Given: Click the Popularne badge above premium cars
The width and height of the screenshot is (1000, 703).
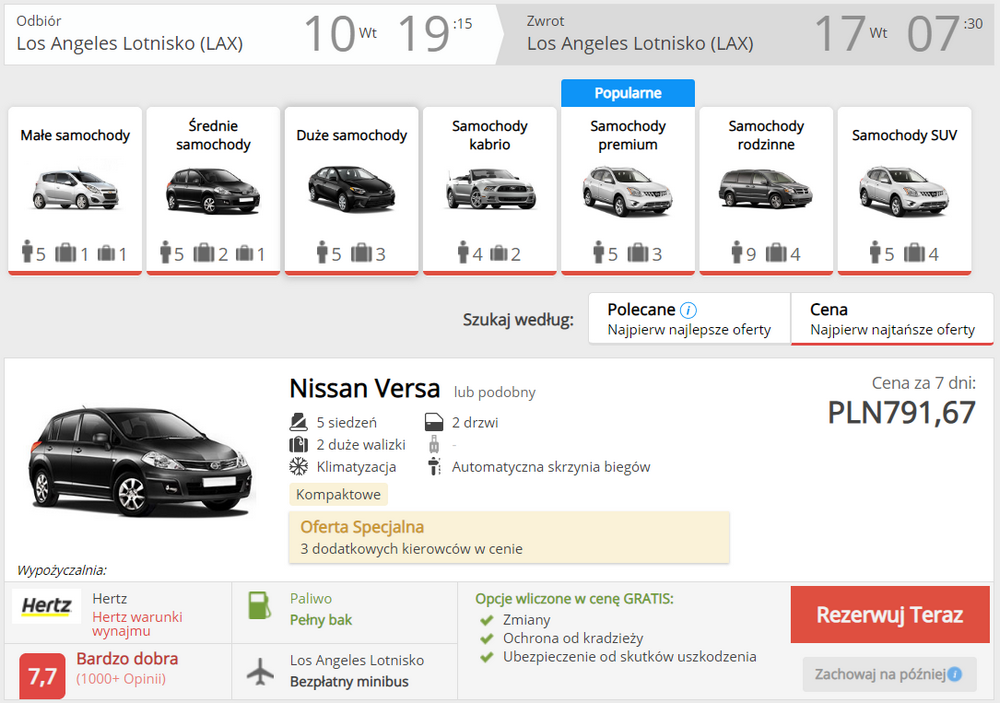Looking at the screenshot, I should pyautogui.click(x=628, y=93).
